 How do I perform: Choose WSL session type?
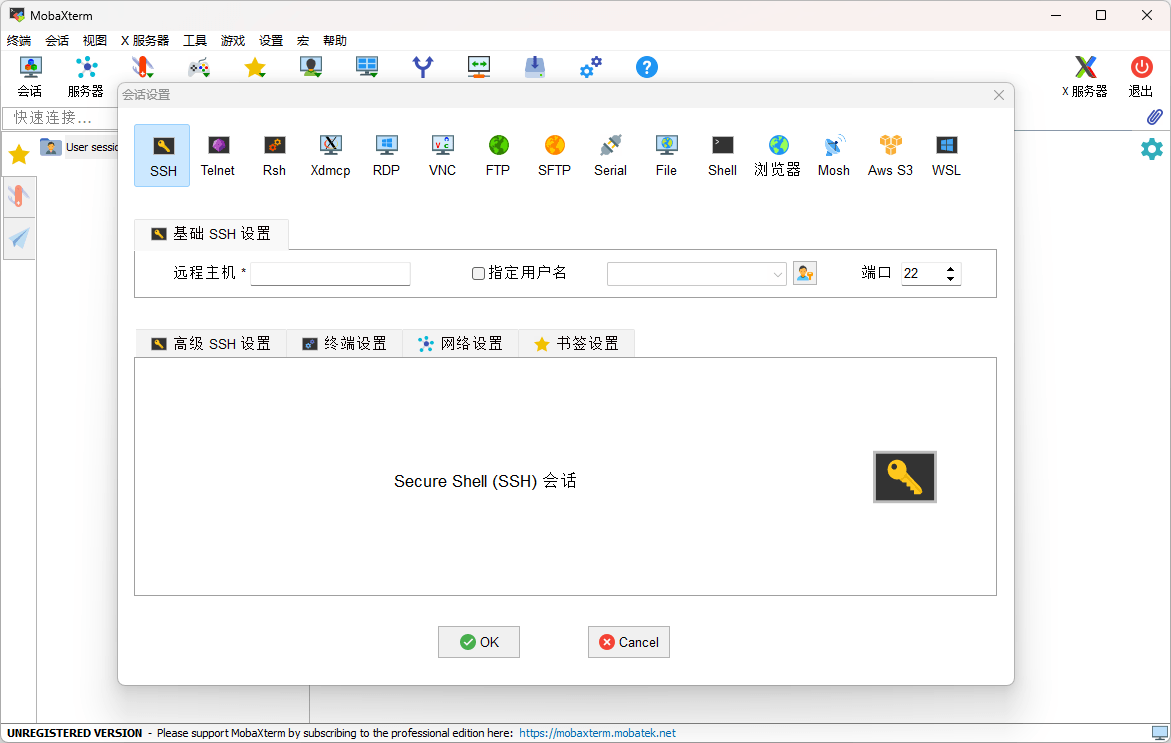946,155
